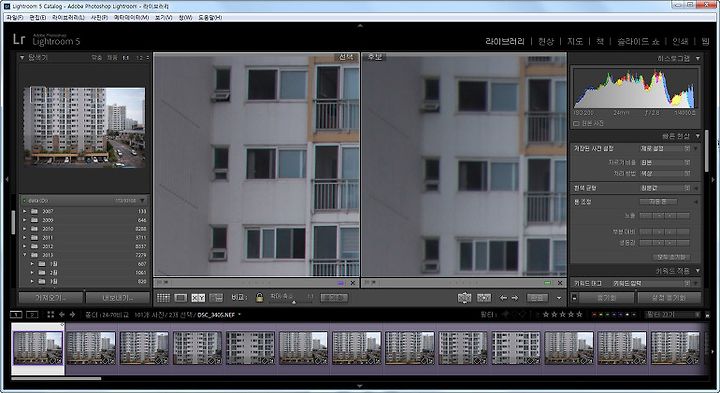
Task: Switch to the Develop module
Action: pos(546,41)
